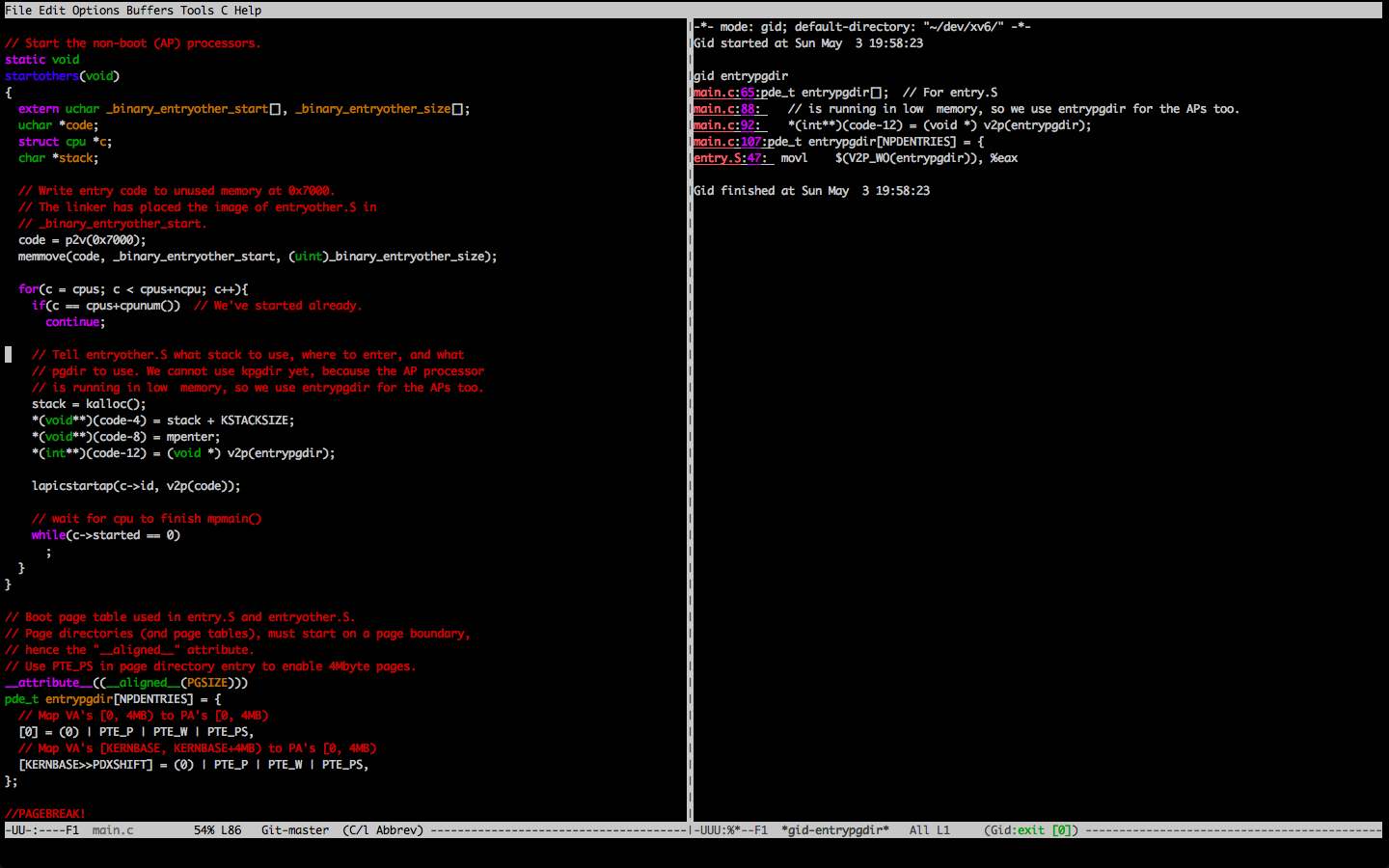
Task: Click 'stack = kalloc();' line
Action: pyautogui.click(x=89, y=404)
